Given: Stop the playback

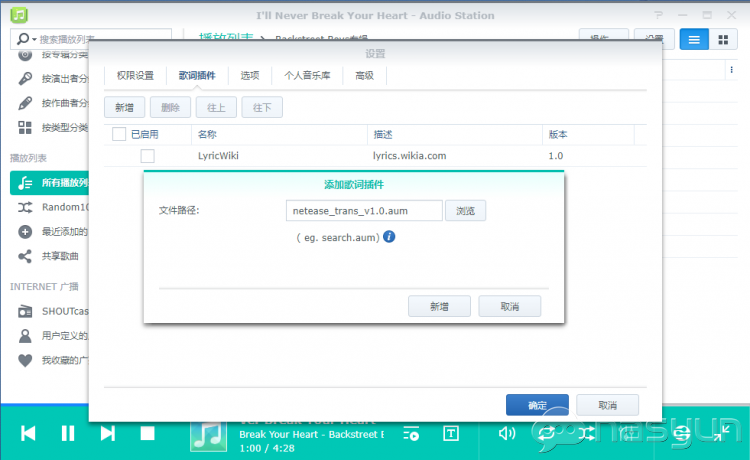Looking at the screenshot, I should click(147, 434).
